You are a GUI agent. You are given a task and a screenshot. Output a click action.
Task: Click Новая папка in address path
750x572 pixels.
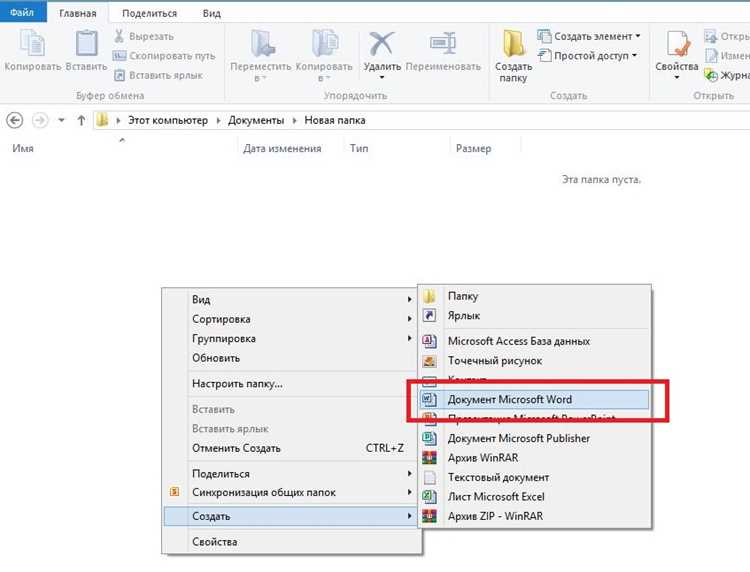pos(335,121)
